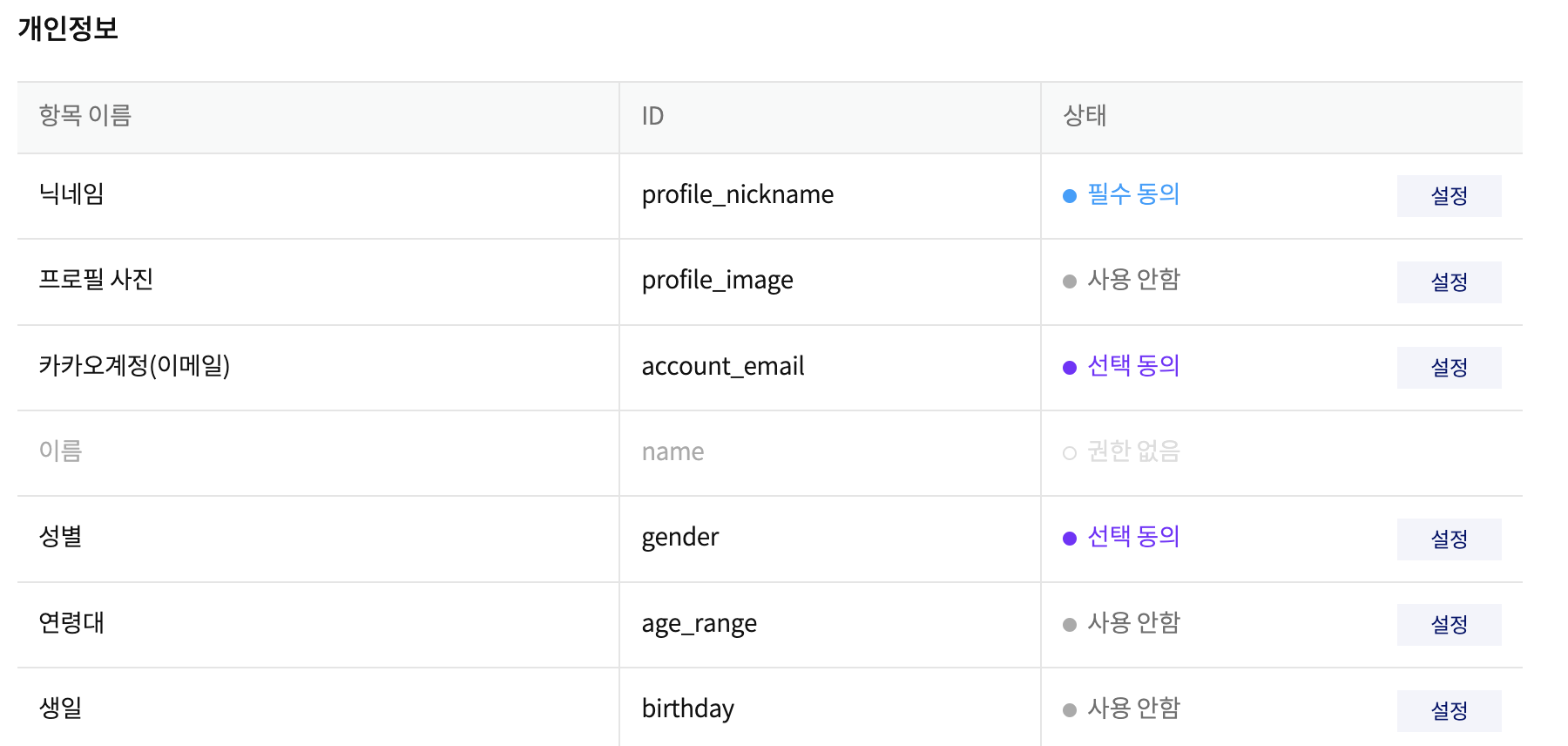Open 설정 for birthday row

point(1449,711)
